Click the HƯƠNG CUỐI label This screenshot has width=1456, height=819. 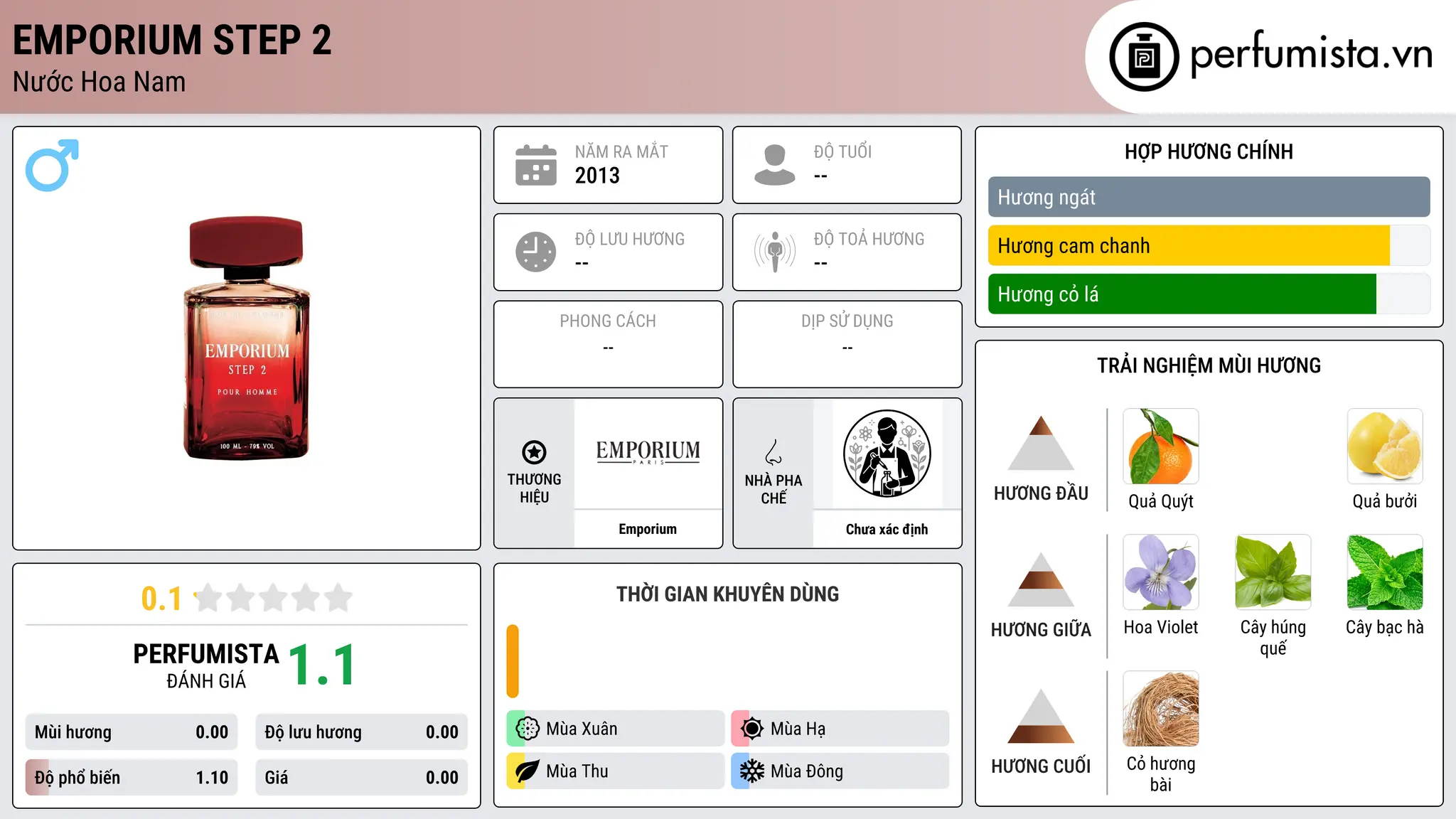coord(1041,766)
